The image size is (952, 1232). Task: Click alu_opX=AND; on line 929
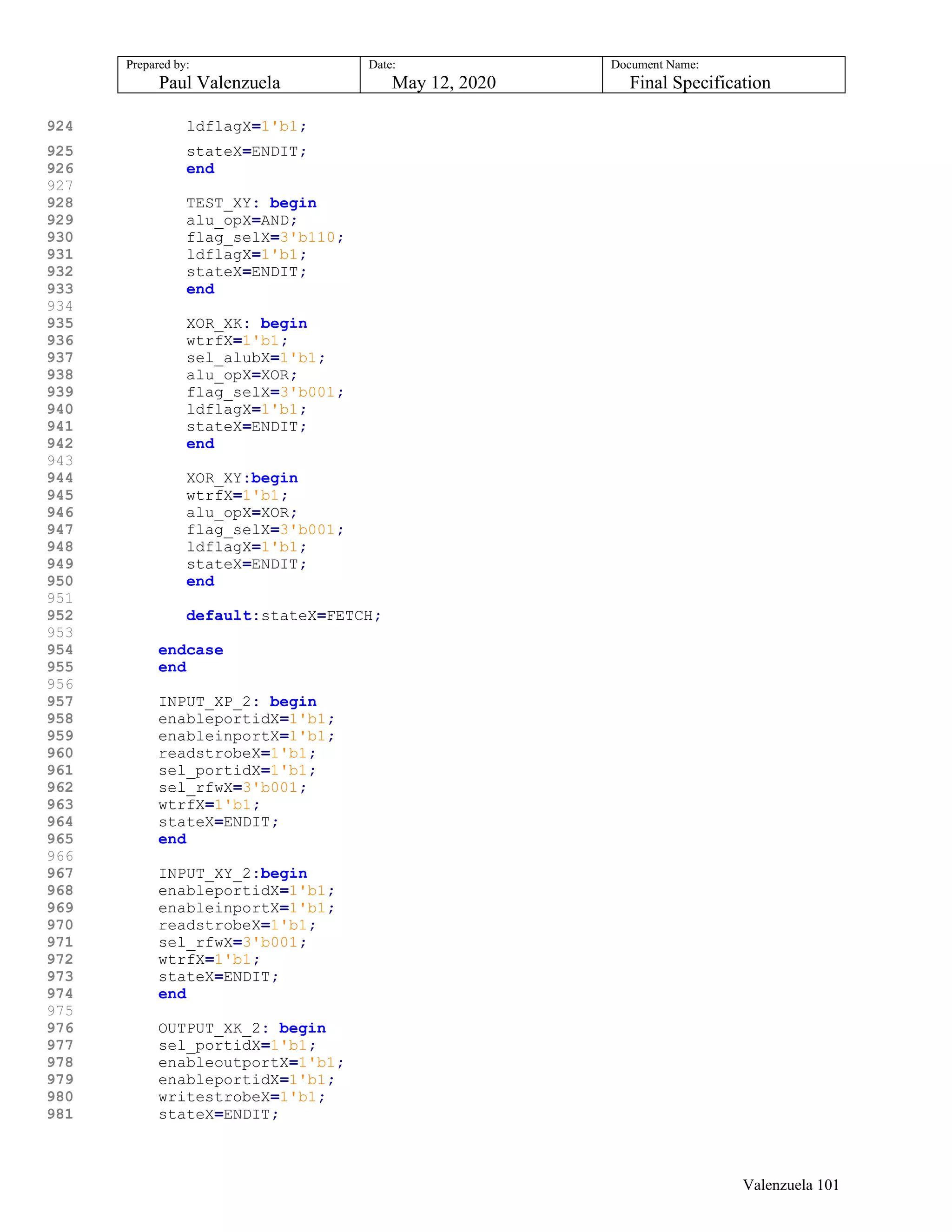point(242,220)
